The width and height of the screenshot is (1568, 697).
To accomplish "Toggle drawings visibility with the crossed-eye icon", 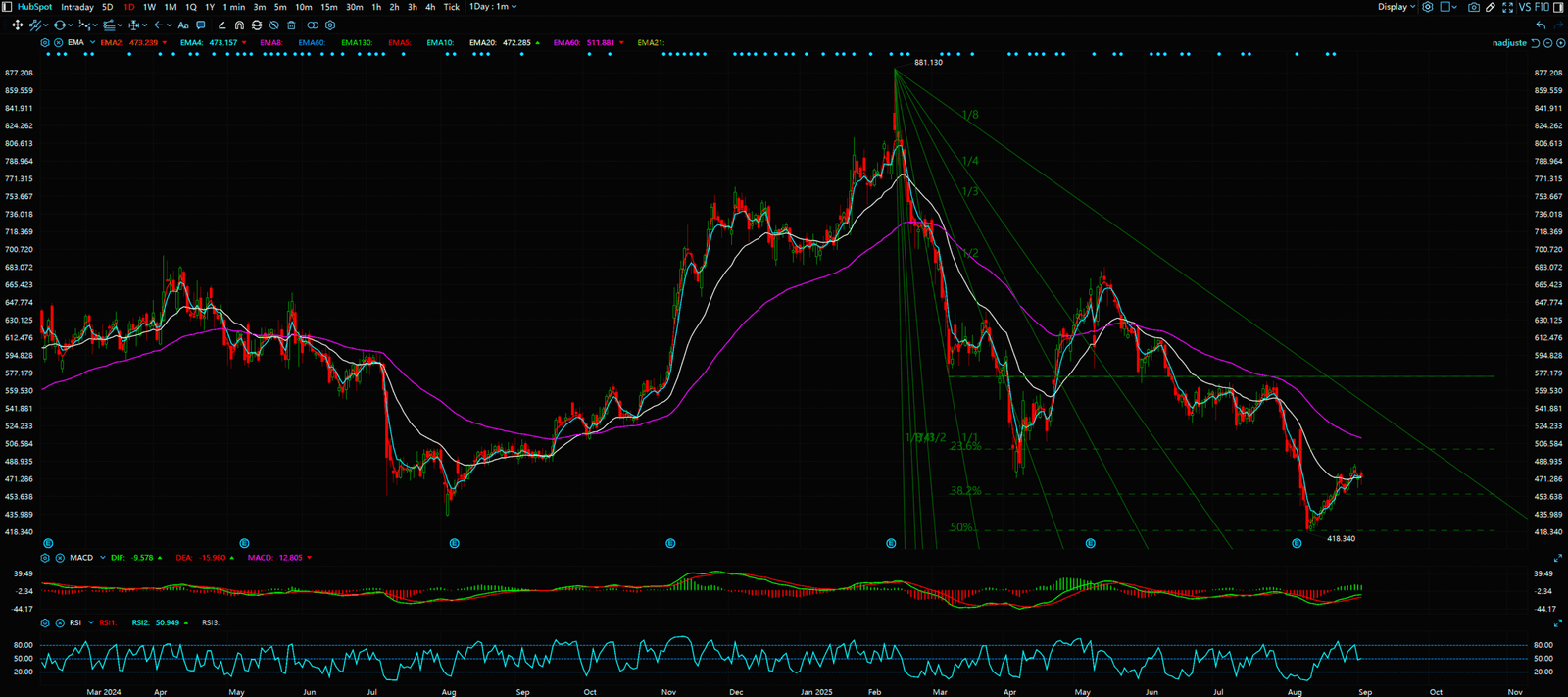I will click(273, 25).
